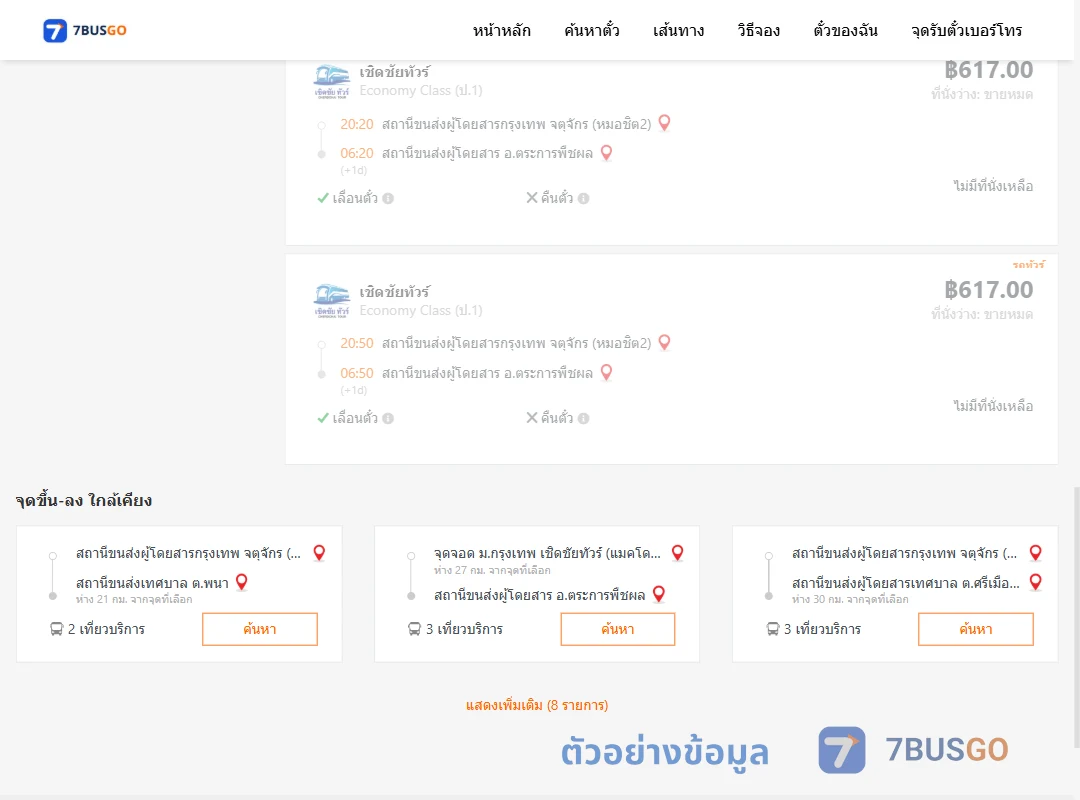Click the page's vertical scrollbar
This screenshot has width=1080, height=800.
coord(1077,617)
